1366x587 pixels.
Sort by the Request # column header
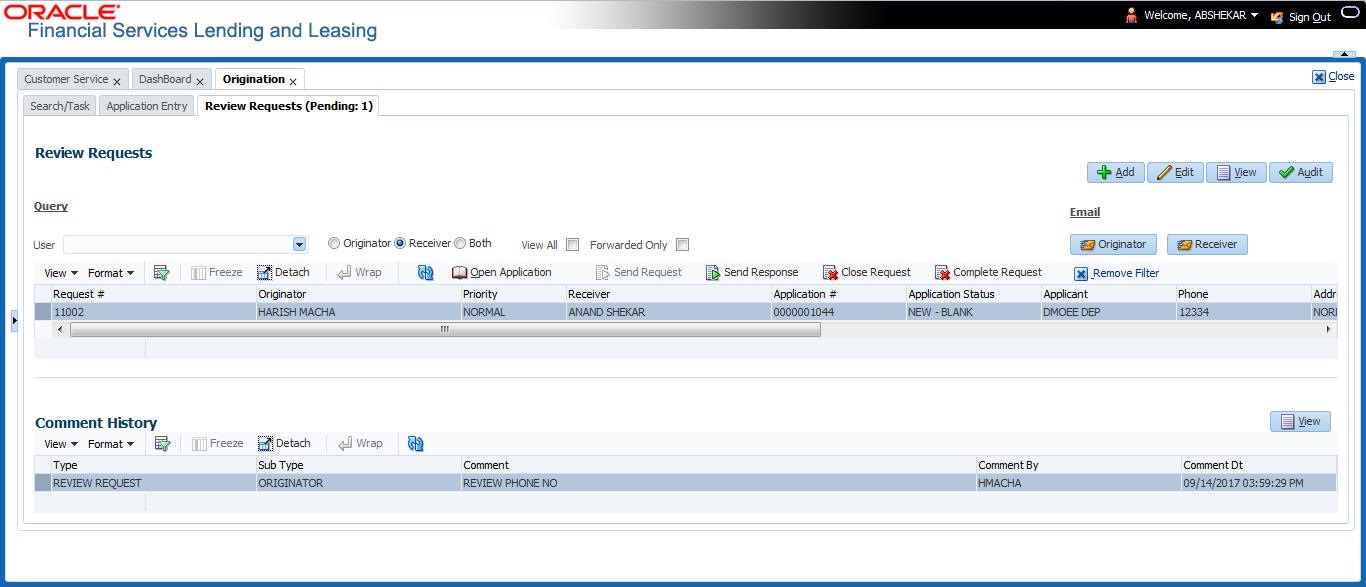pyautogui.click(x=153, y=294)
